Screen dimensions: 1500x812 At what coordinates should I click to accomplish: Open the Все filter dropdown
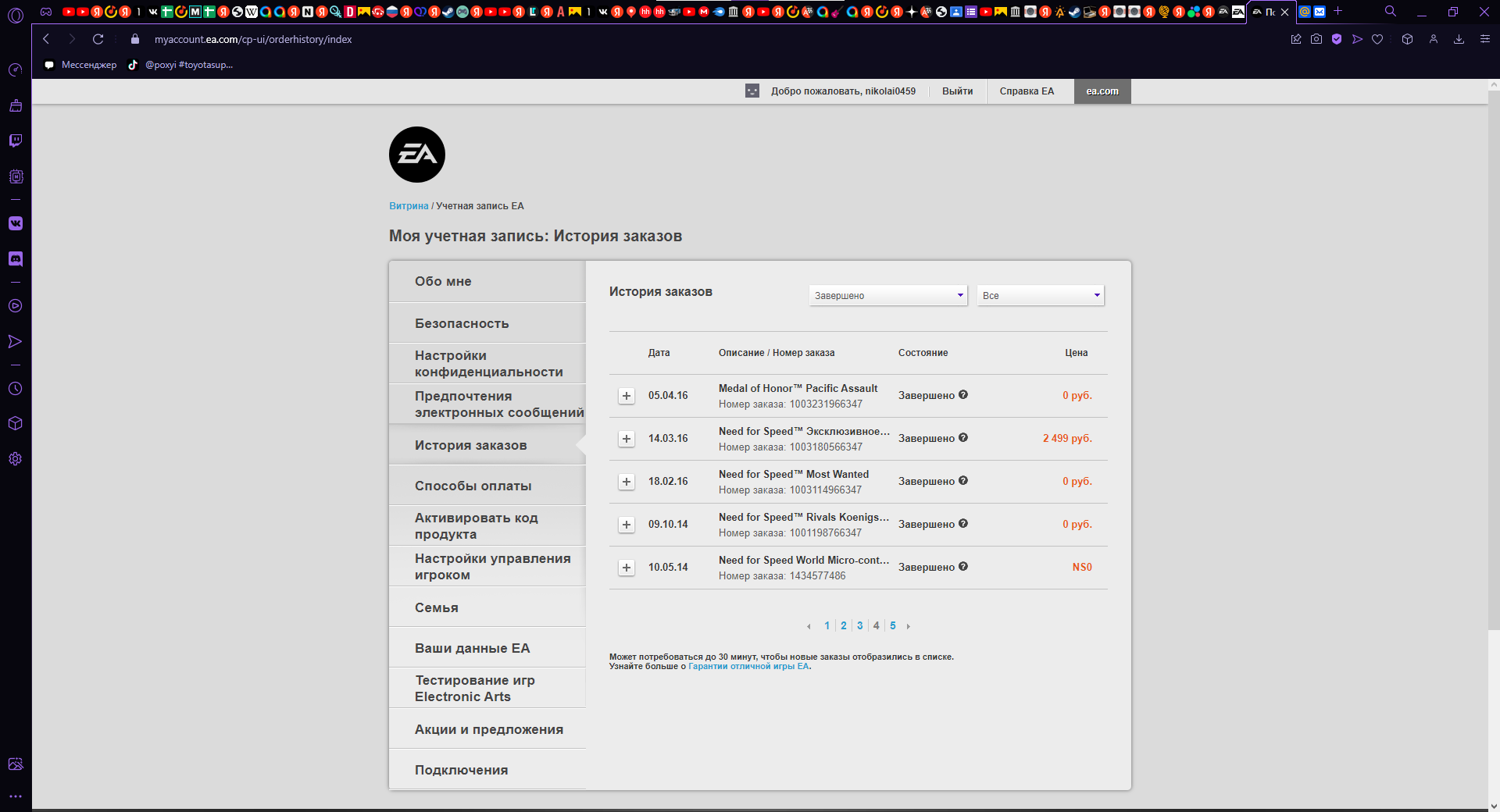click(1041, 295)
